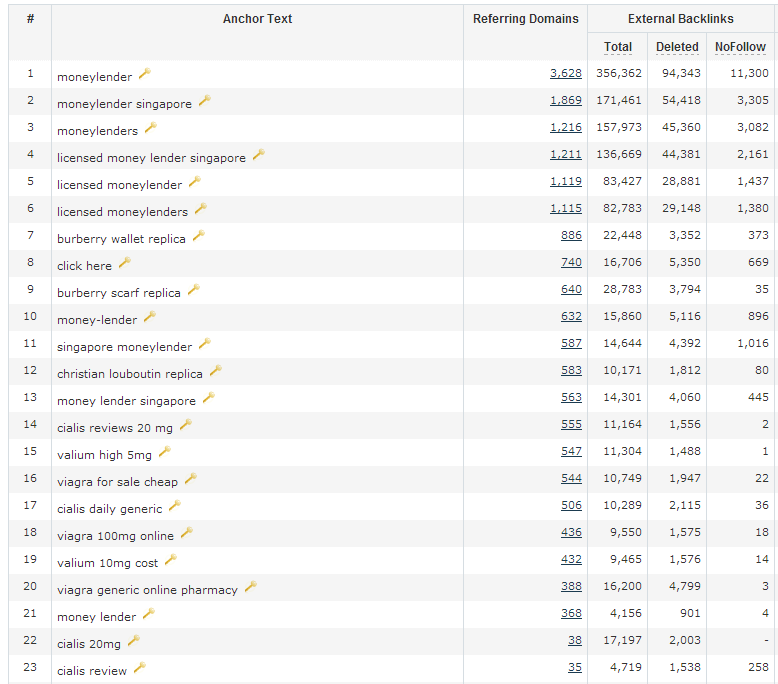
Task: Click the key icon in row 21 'money lender'
Action: [149, 614]
